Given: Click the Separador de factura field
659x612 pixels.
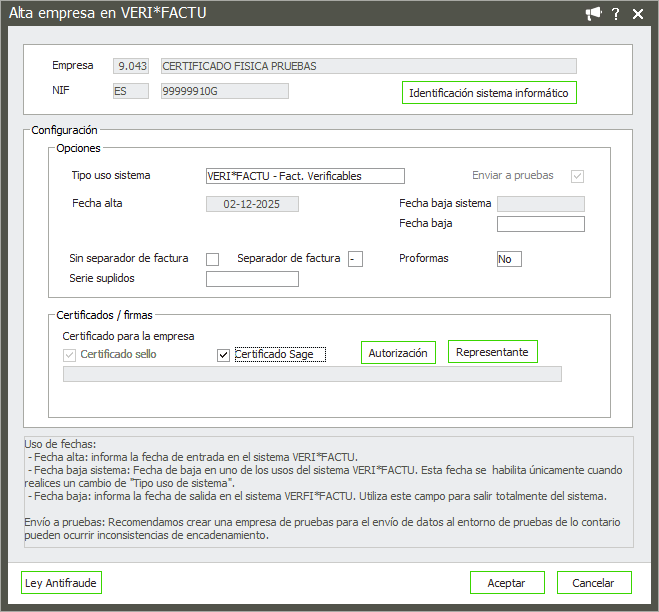Looking at the screenshot, I should pos(355,259).
